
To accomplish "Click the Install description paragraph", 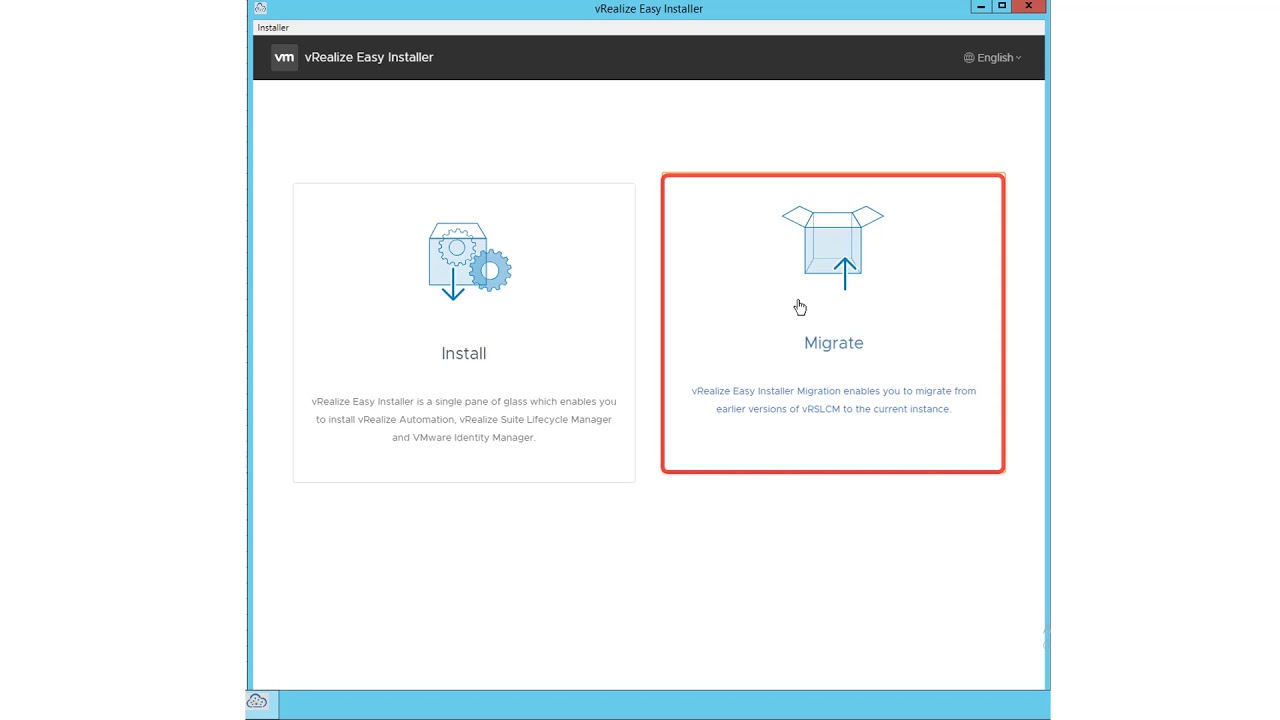I will (x=463, y=419).
